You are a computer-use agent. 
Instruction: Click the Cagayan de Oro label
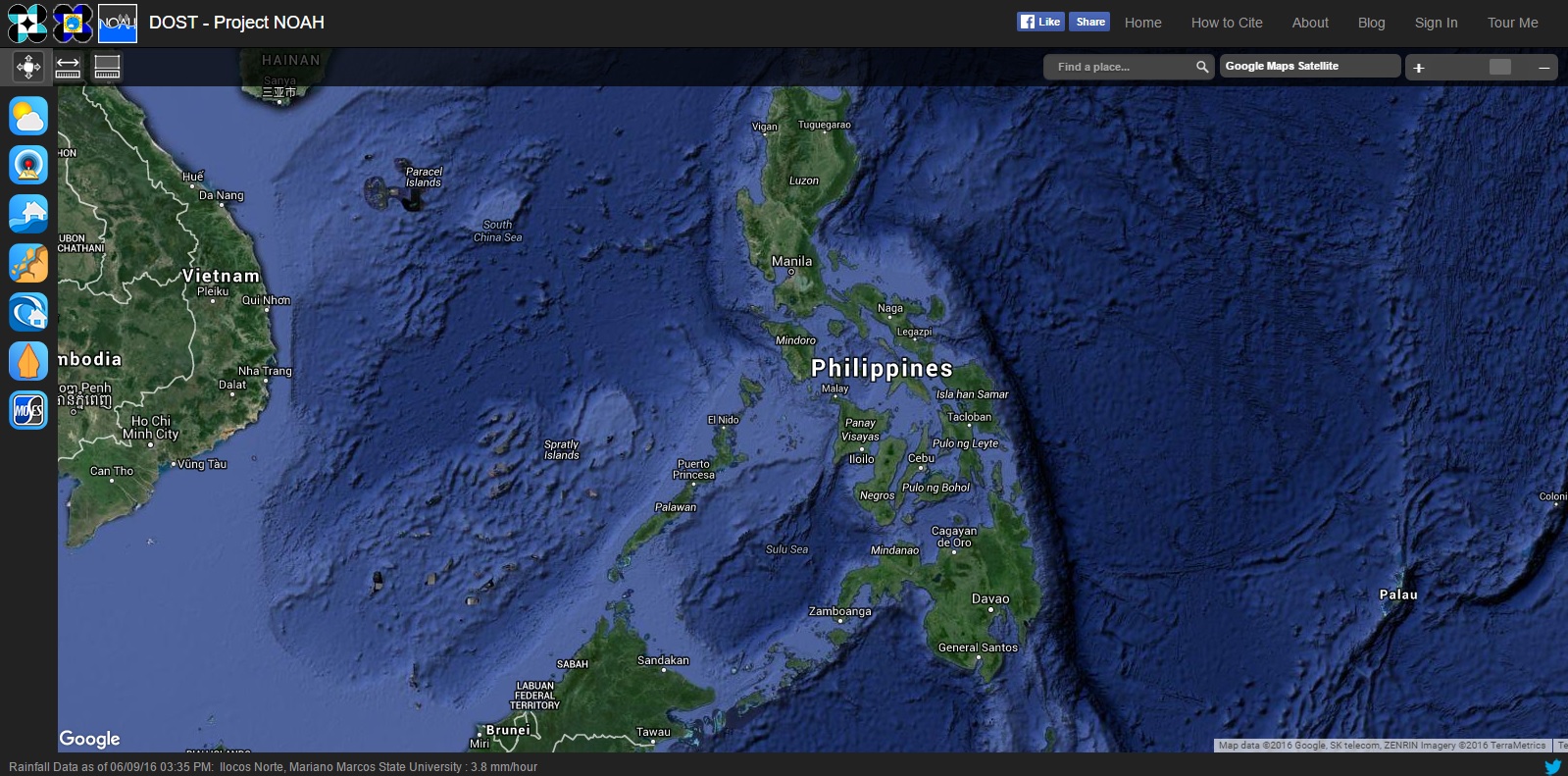pyautogui.click(x=953, y=537)
